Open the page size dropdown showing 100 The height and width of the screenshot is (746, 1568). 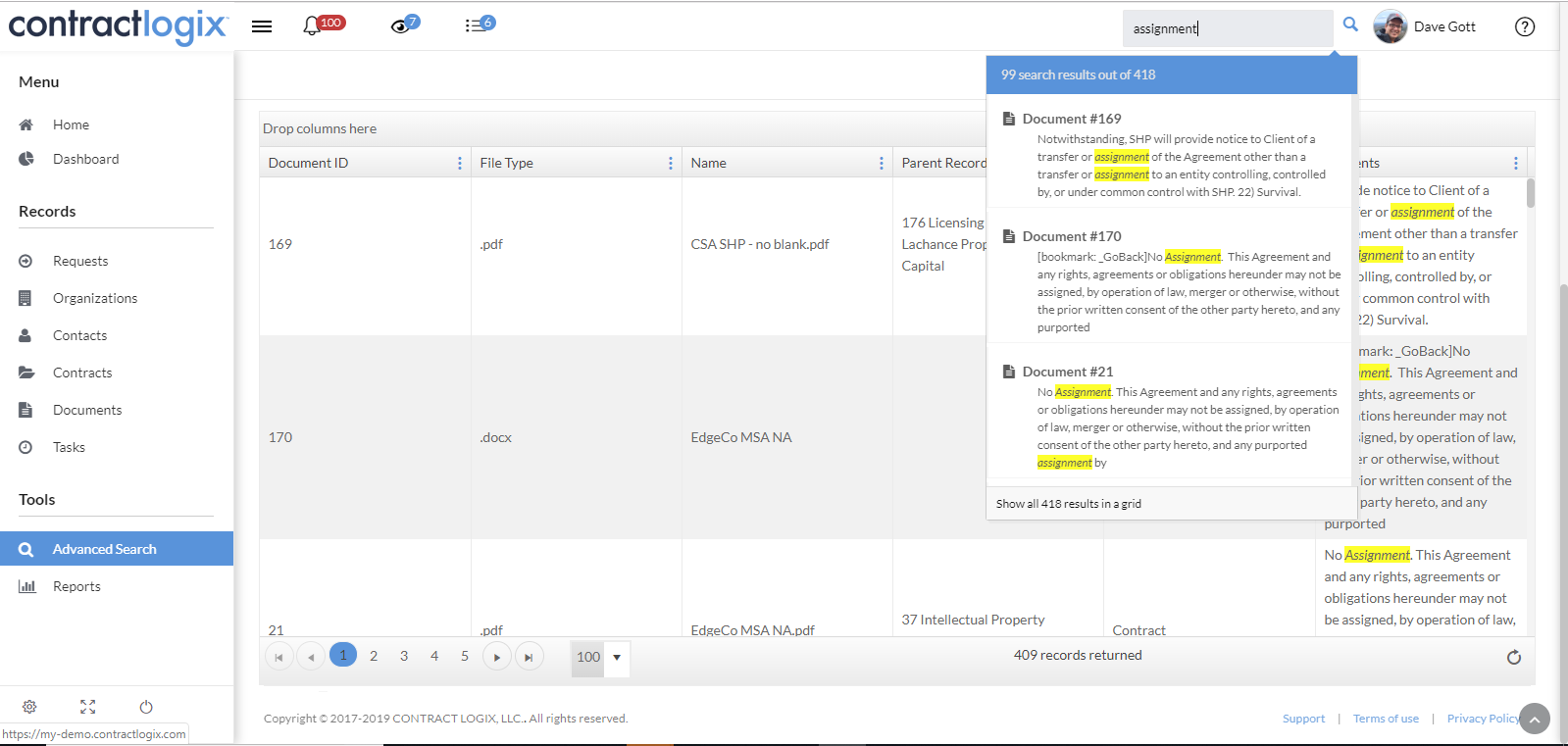coord(600,657)
